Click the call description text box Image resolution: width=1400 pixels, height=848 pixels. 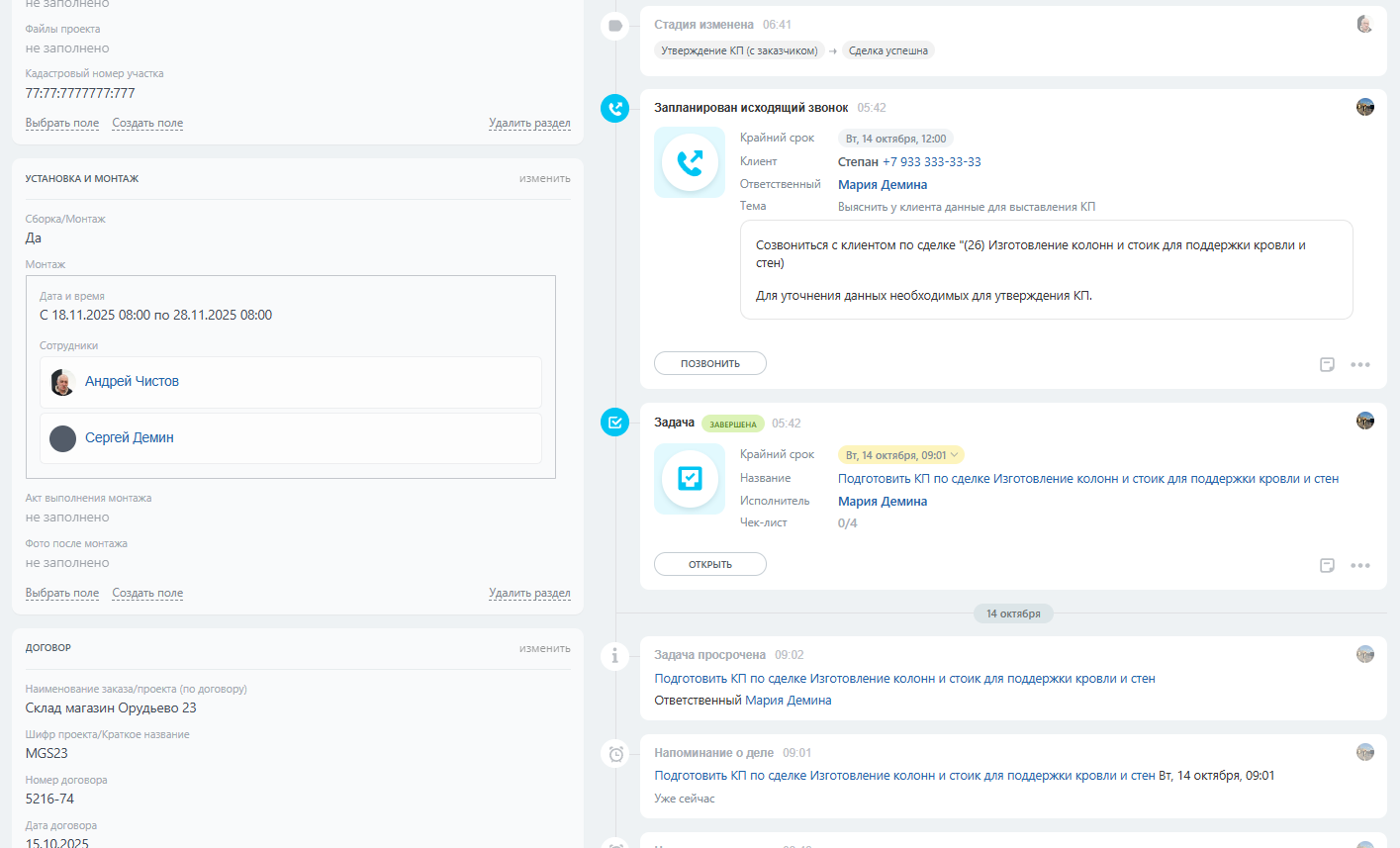(x=1047, y=270)
